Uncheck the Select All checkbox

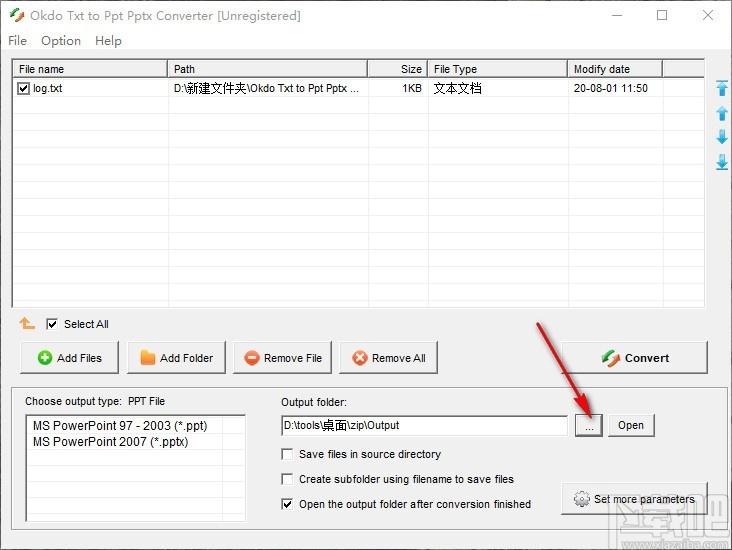click(52, 324)
